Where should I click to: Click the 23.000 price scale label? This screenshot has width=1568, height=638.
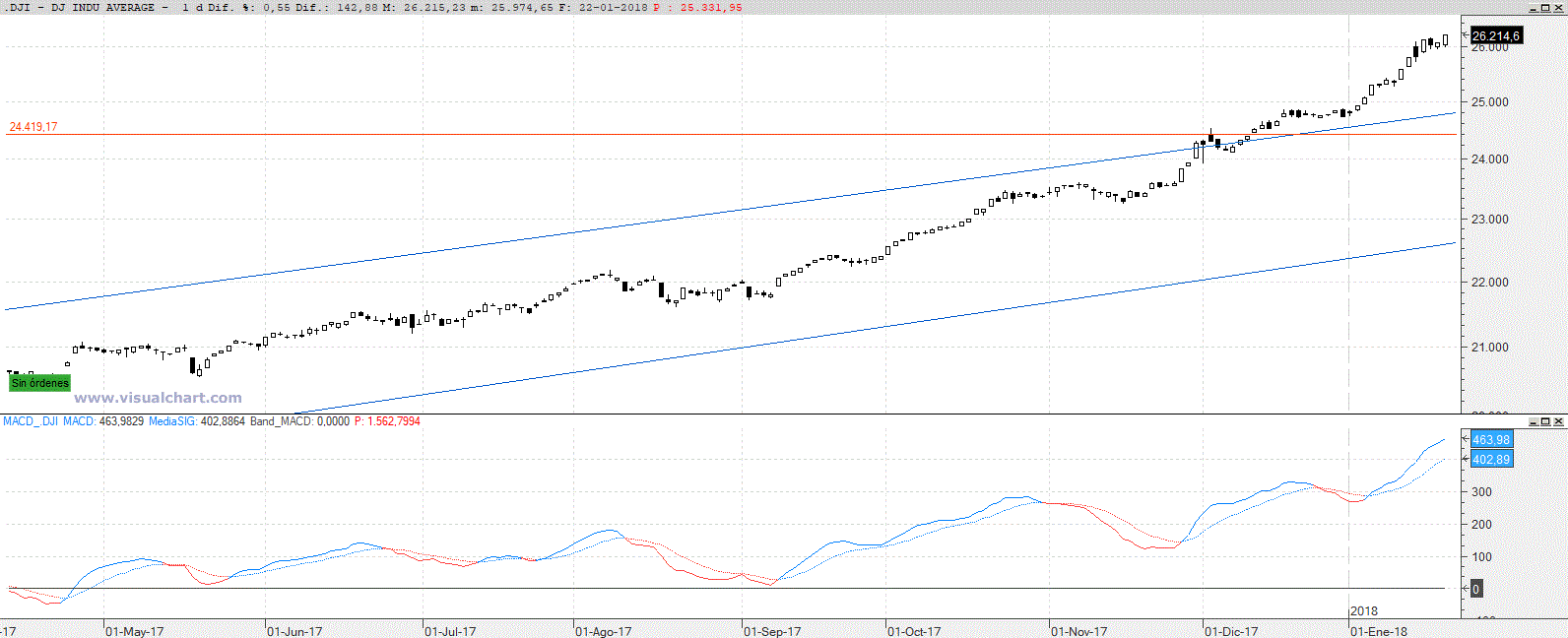point(1489,220)
